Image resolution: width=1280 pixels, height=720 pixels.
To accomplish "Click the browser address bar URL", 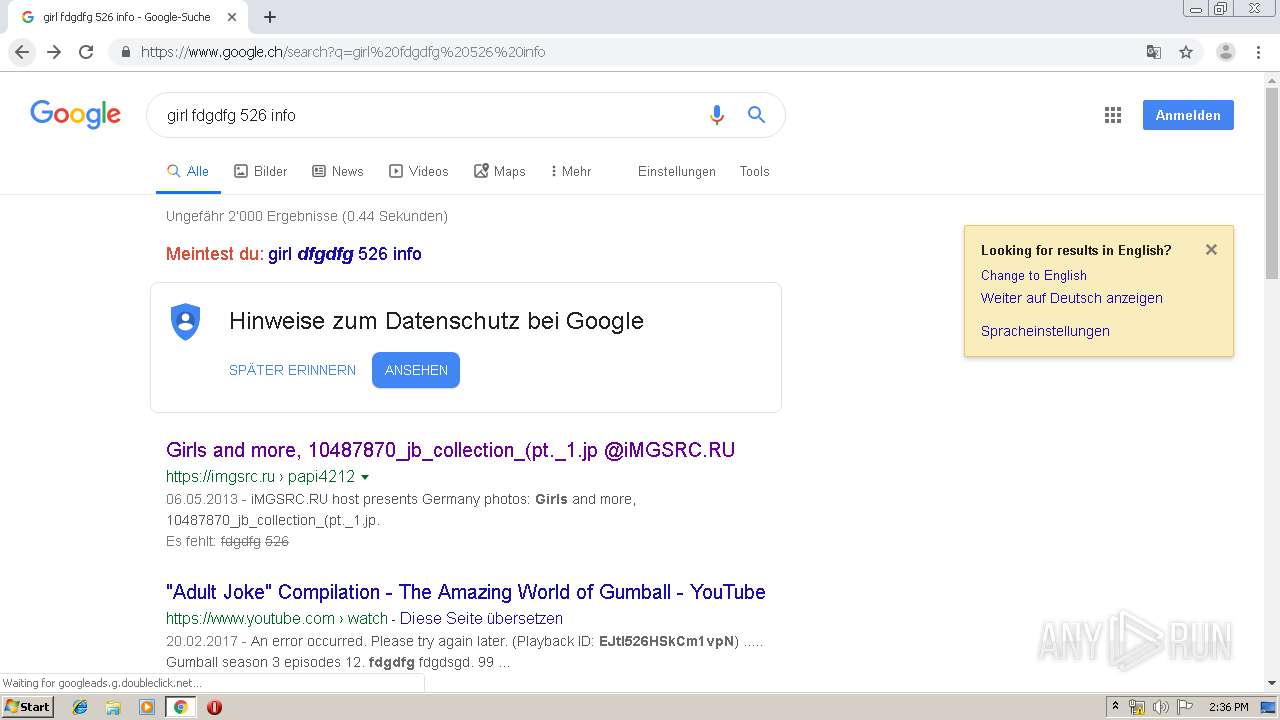I will tap(343, 52).
